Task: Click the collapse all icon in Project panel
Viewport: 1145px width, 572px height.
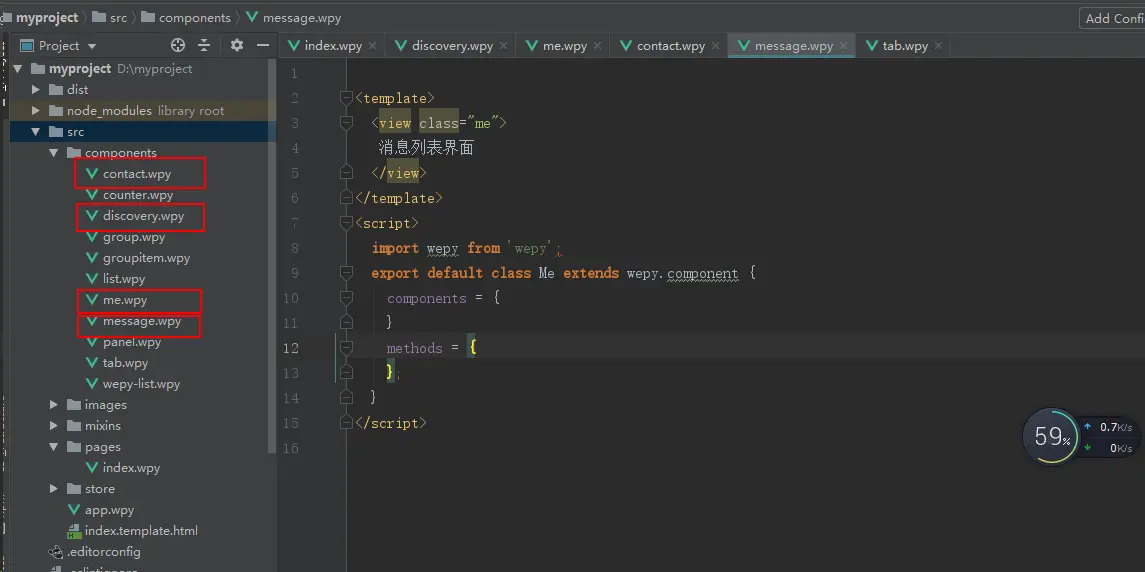Action: pos(204,45)
